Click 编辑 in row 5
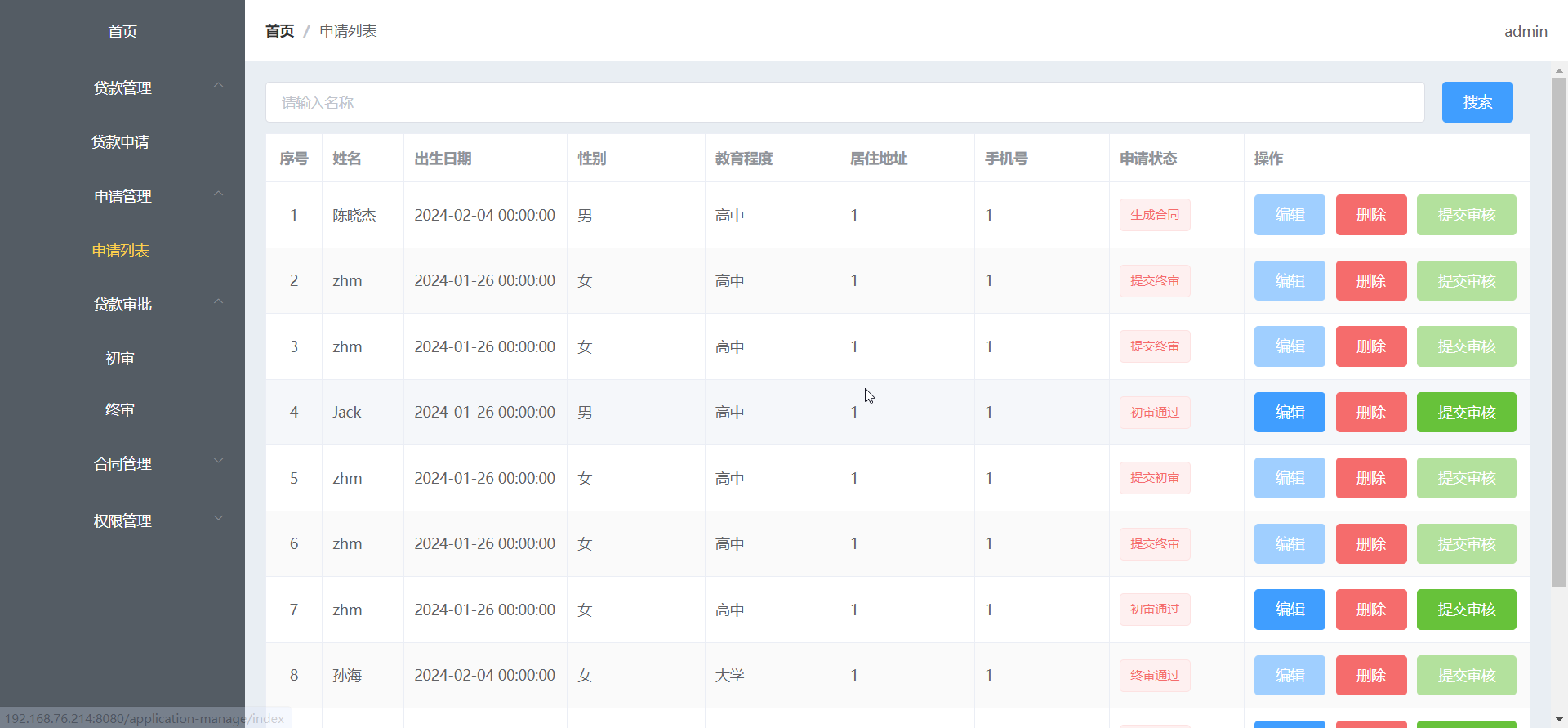The image size is (1568, 728). coord(1290,478)
